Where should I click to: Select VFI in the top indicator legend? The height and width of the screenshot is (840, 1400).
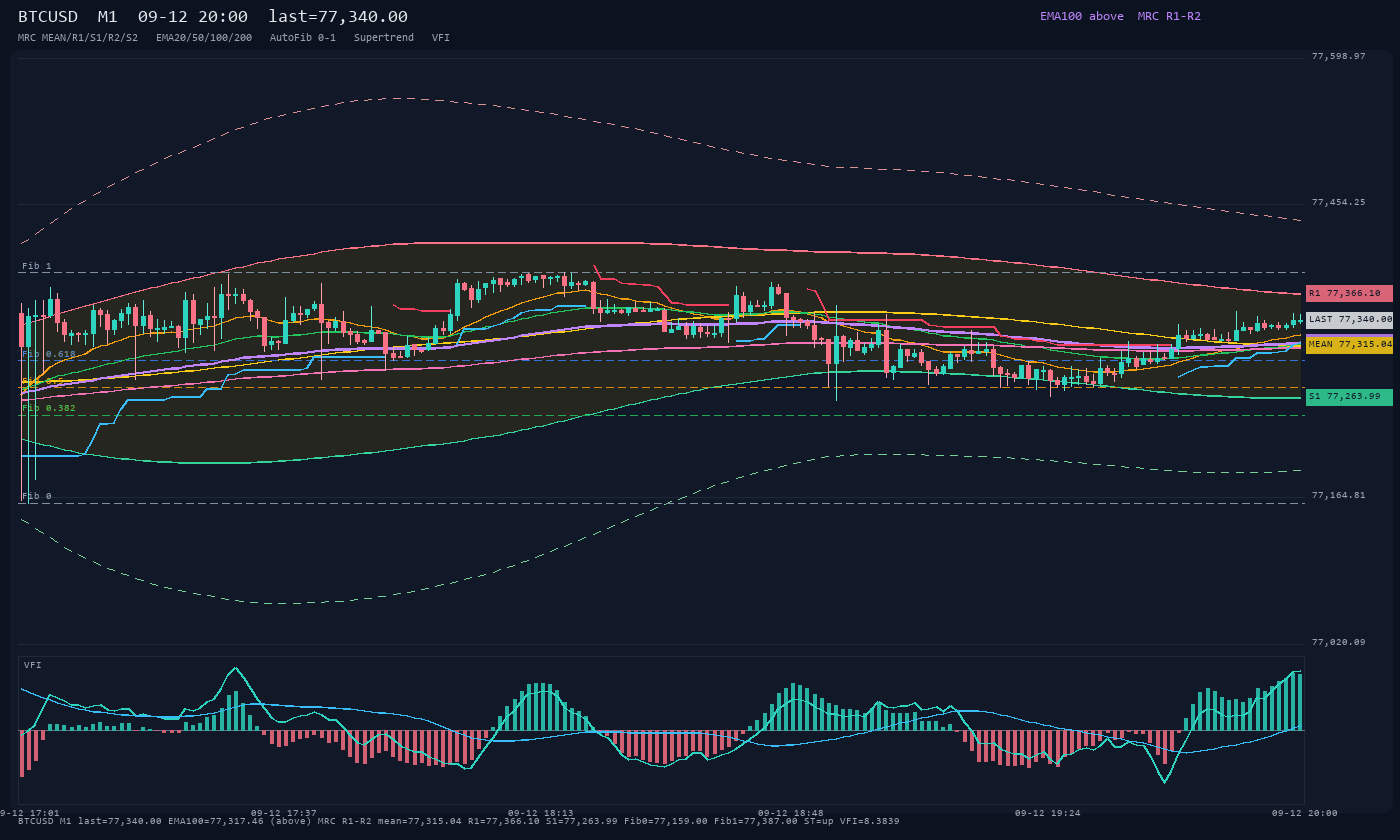coord(441,37)
